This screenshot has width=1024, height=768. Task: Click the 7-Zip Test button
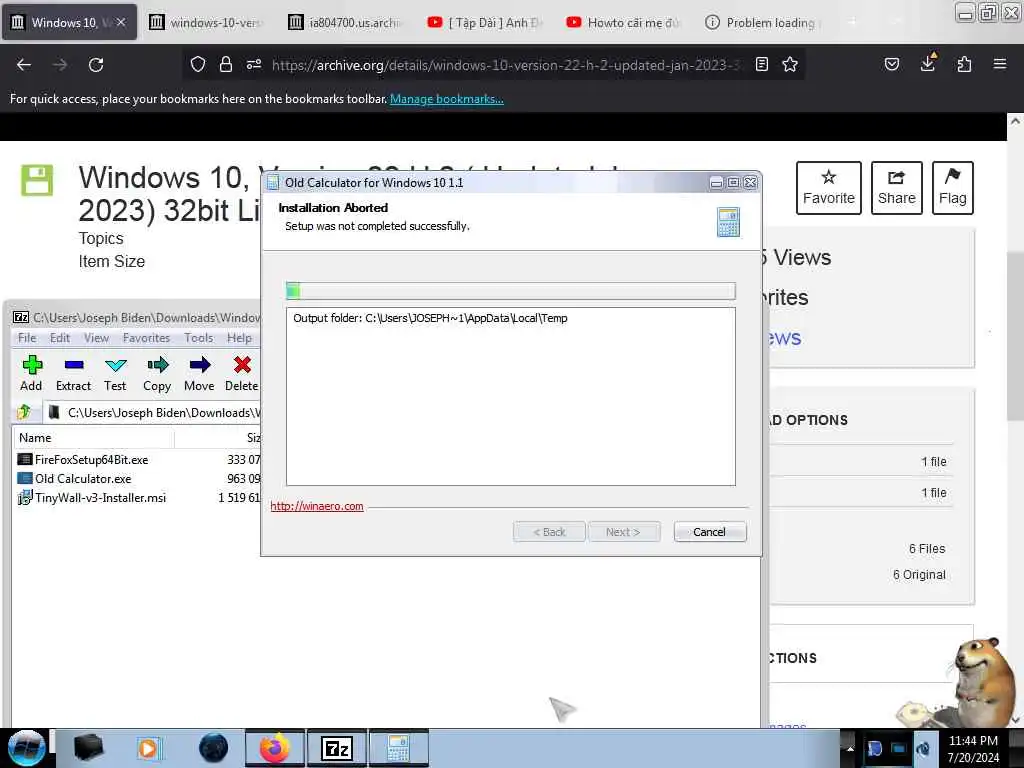(115, 374)
